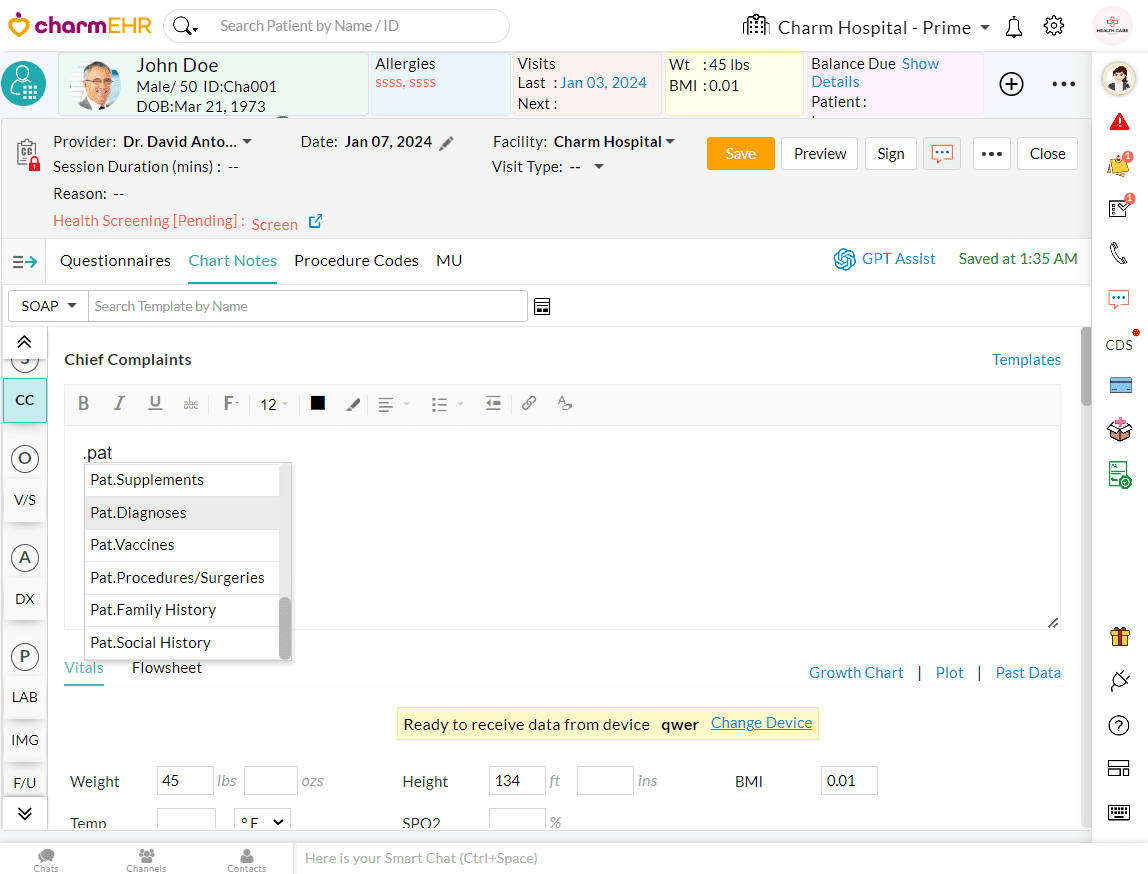Screen dimensions: 1148x874
Task: Open the SOAP template type dropdown
Action: pos(48,306)
